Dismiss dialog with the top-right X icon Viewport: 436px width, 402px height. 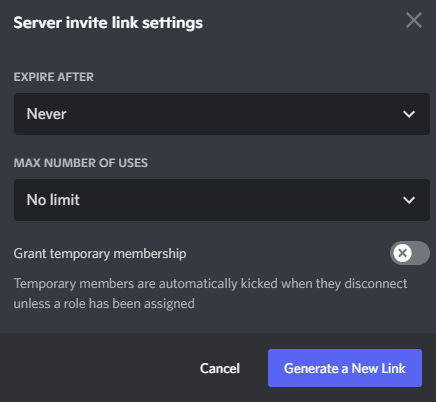click(414, 20)
